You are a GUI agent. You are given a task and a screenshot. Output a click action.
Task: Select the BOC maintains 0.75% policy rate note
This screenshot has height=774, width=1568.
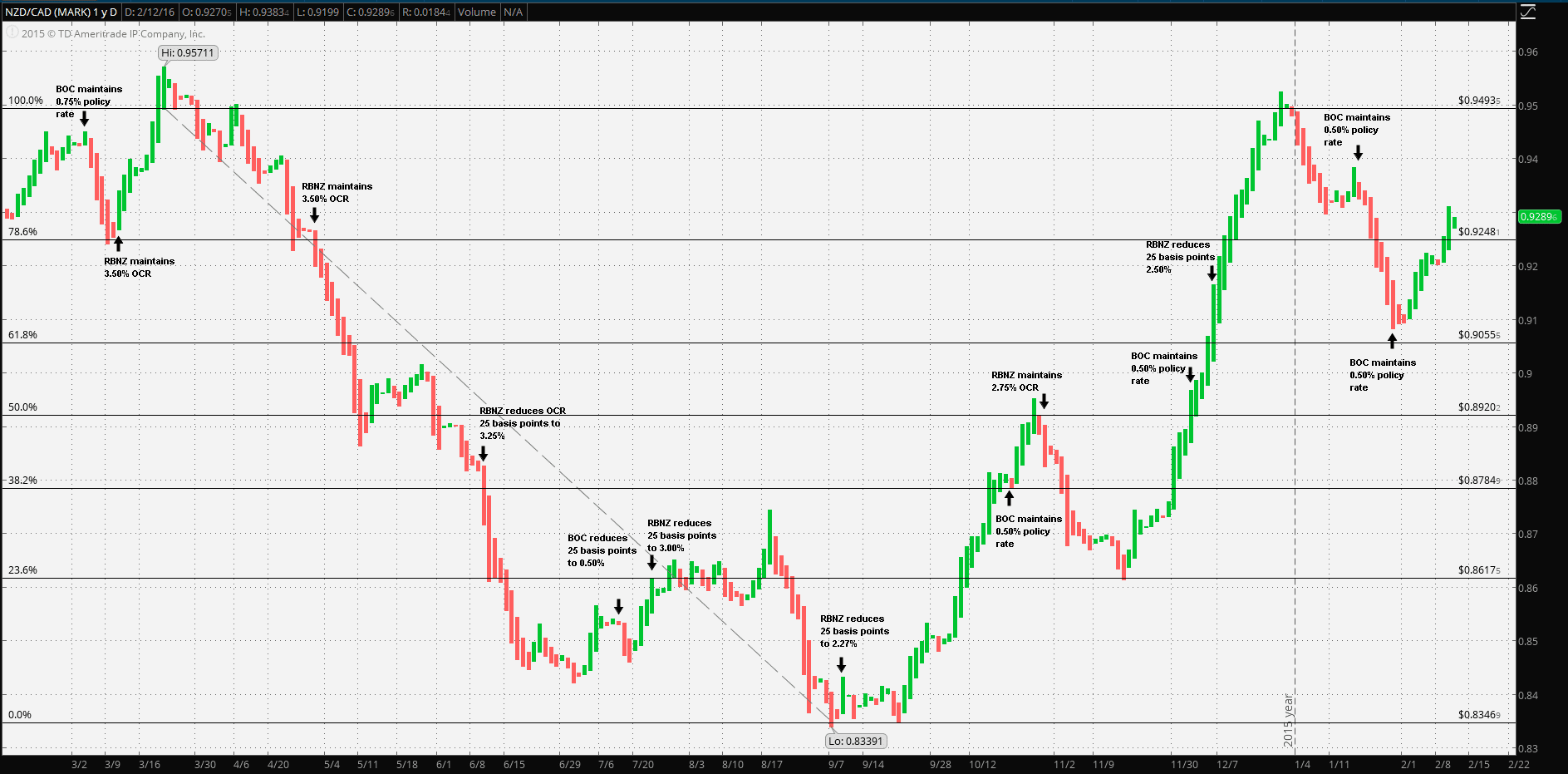click(89, 101)
